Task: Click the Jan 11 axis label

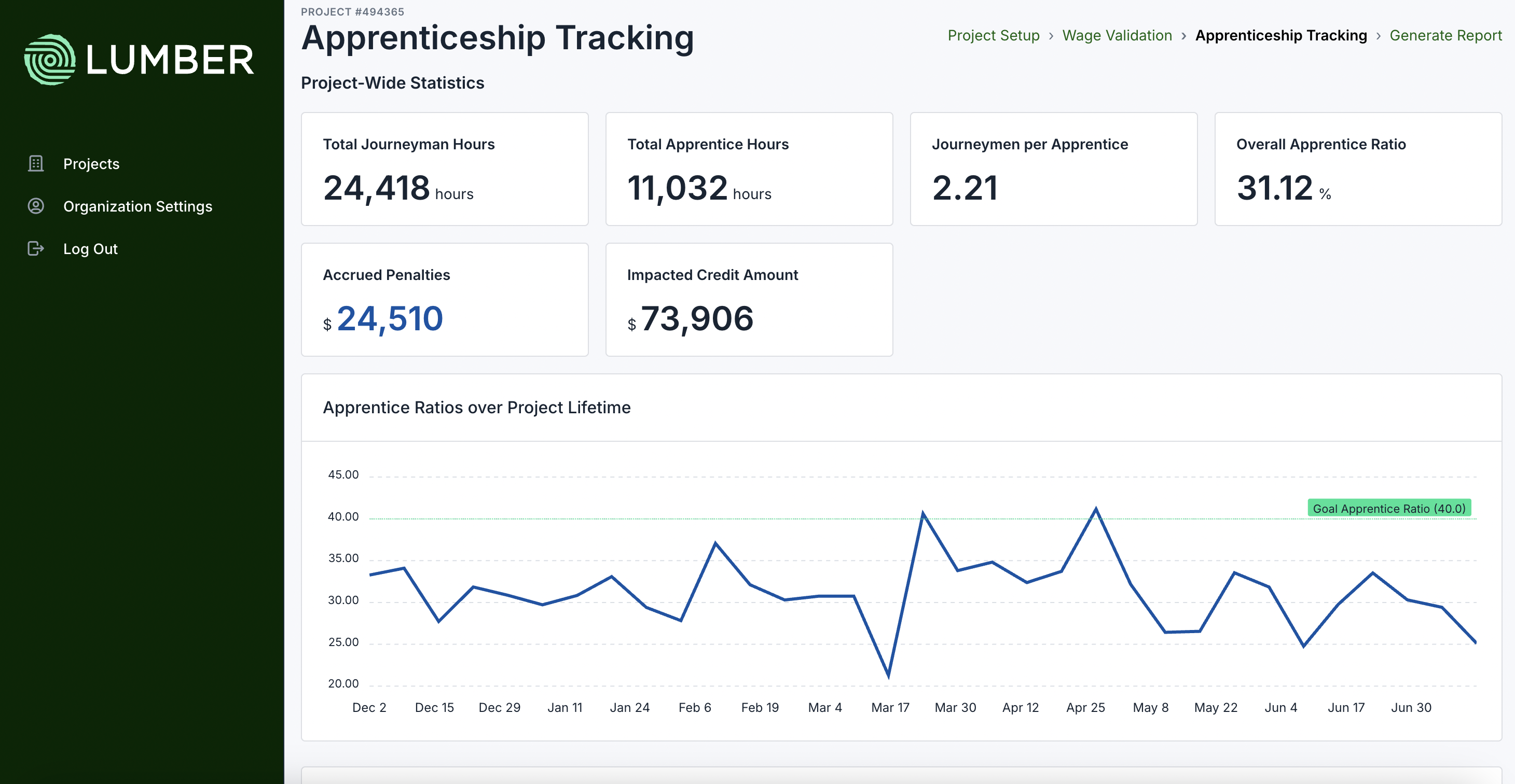Action: pos(564,708)
